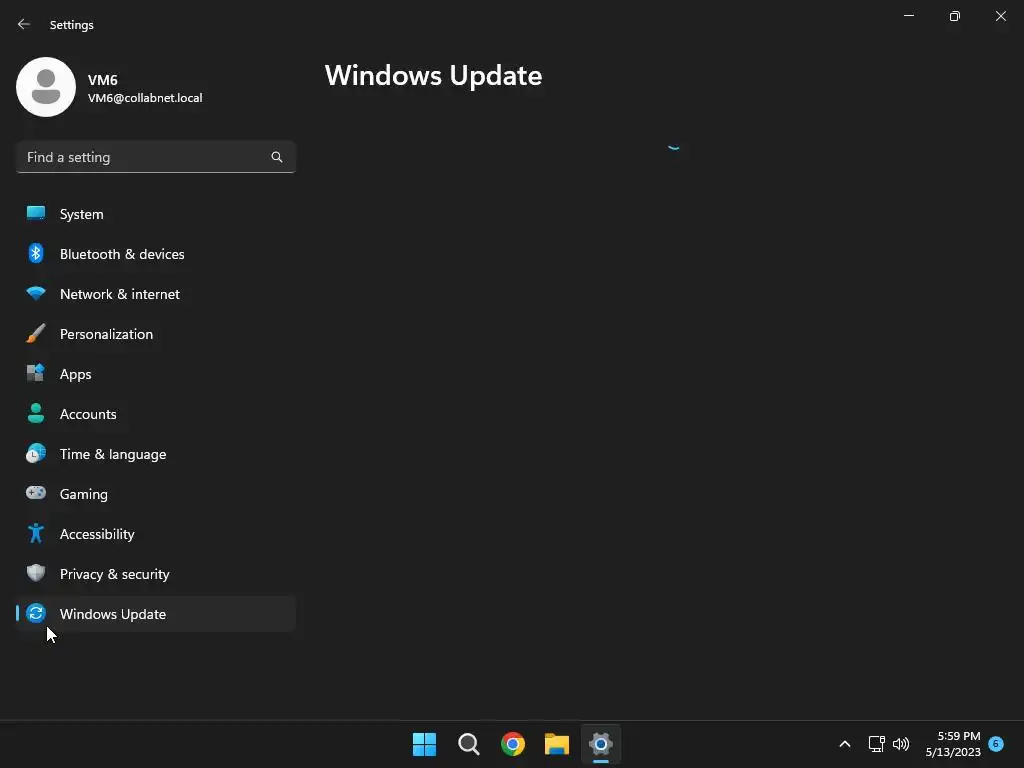
Task: Open the notification badge showing 6
Action: (x=996, y=743)
